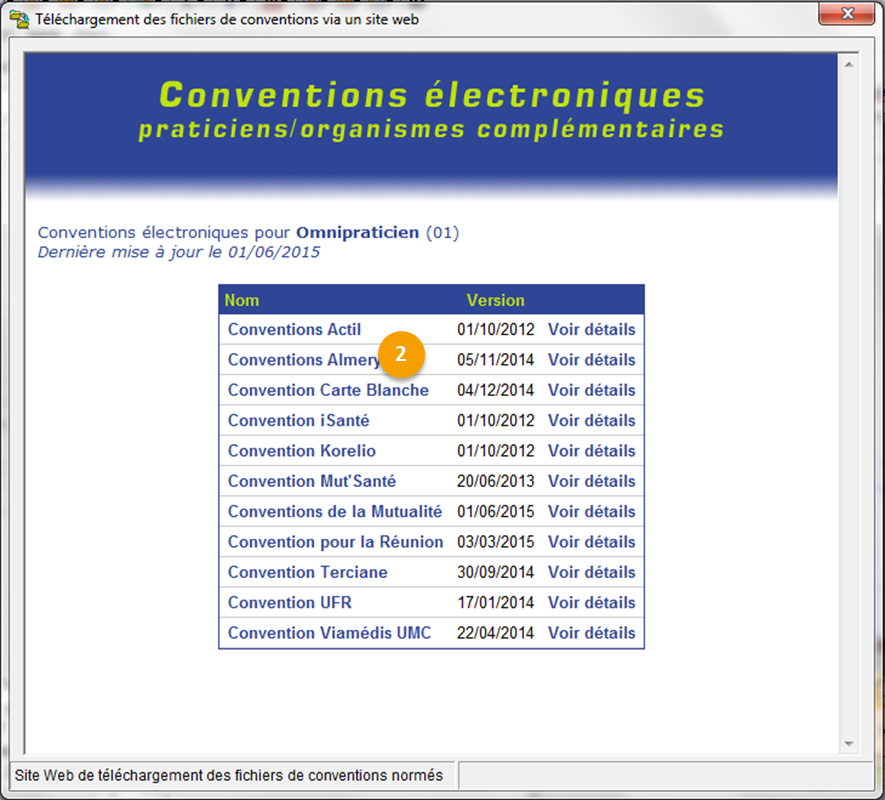Close the Téléchargement des fichiers window
Viewport: 885px width, 800px height.
point(847,14)
